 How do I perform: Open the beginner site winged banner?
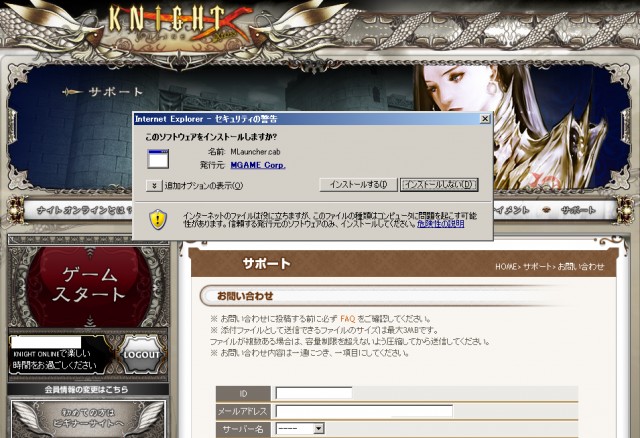coord(88,419)
